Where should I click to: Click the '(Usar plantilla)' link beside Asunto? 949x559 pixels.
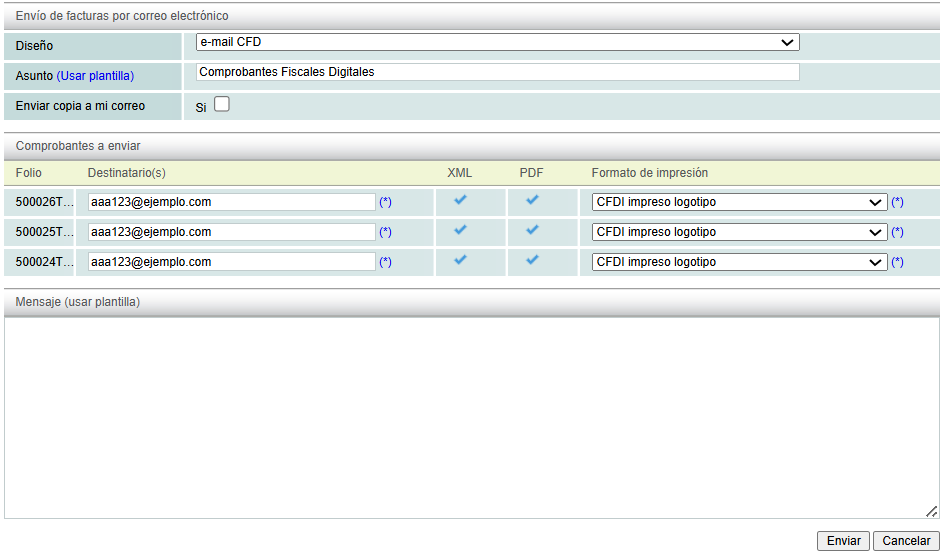[x=95, y=76]
